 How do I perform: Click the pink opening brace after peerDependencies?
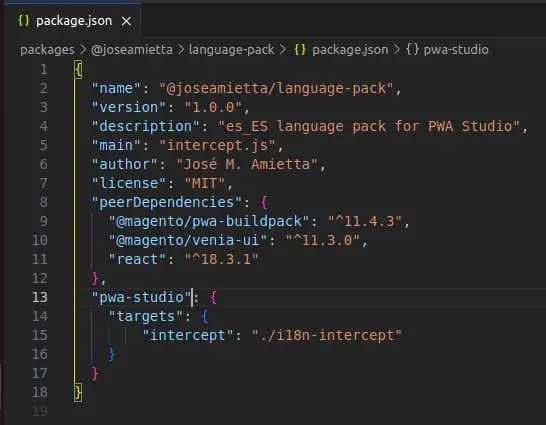point(265,202)
